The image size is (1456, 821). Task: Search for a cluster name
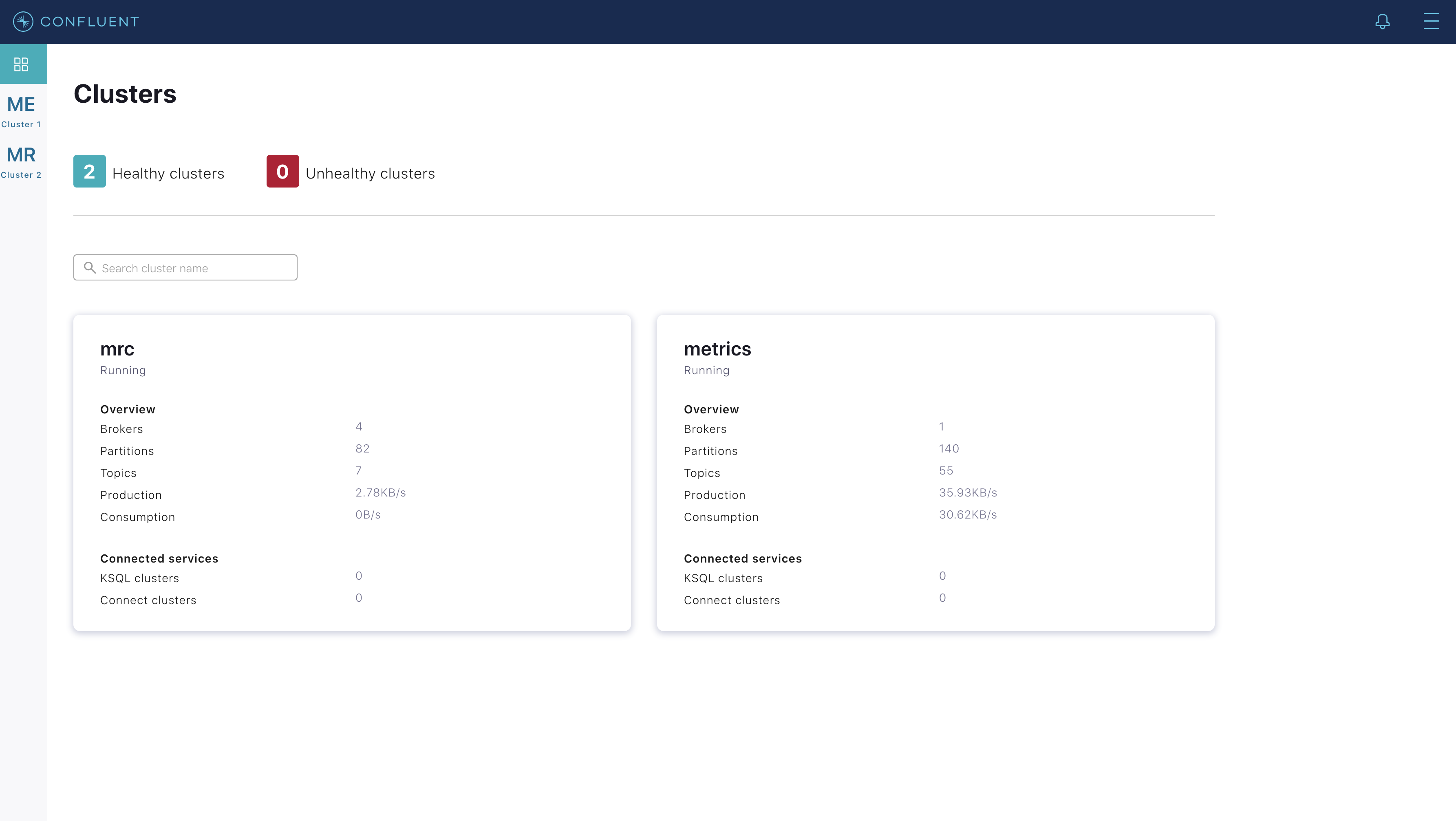[185, 267]
